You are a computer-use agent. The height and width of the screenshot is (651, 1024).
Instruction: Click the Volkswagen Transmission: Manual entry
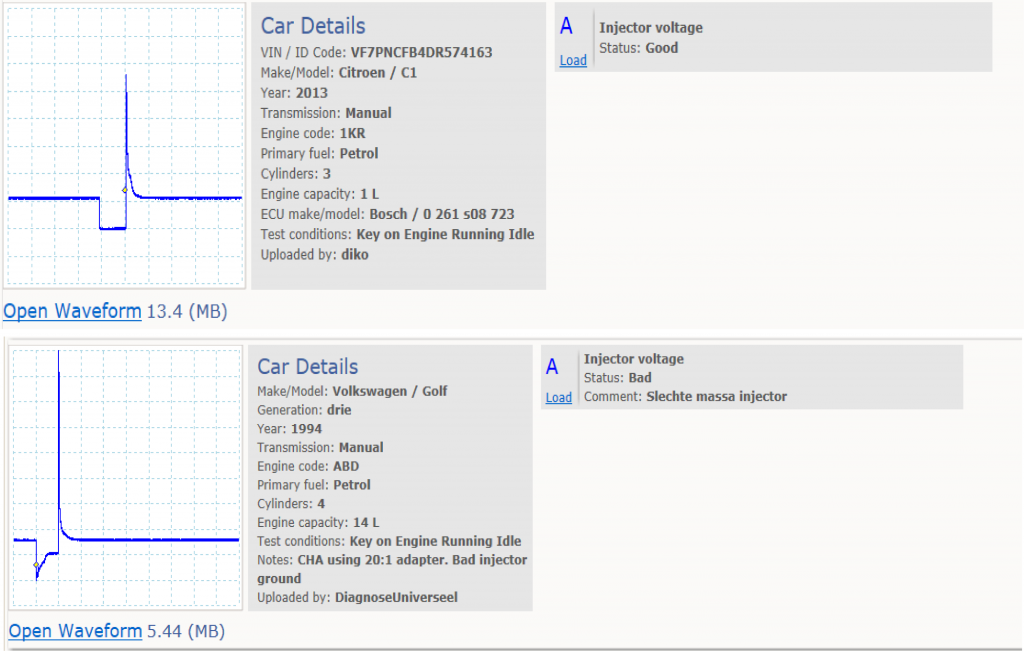[320, 447]
